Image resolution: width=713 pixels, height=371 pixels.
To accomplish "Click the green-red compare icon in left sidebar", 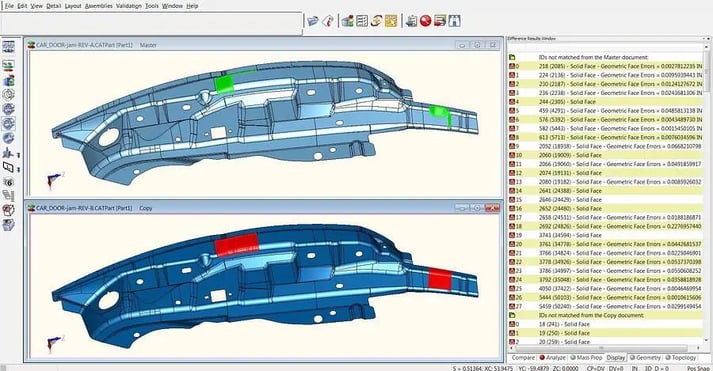I will click(x=8, y=65).
